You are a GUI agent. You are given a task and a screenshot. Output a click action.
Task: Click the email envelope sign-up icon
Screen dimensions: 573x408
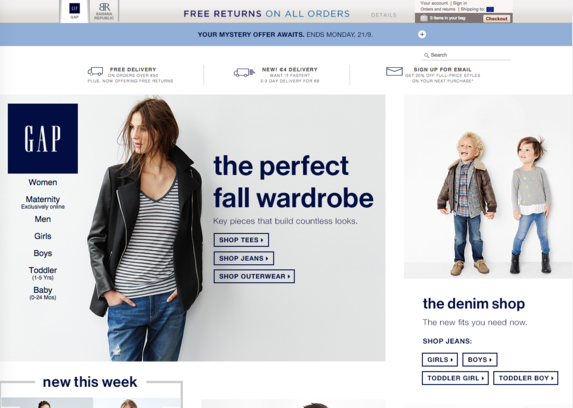click(x=394, y=71)
